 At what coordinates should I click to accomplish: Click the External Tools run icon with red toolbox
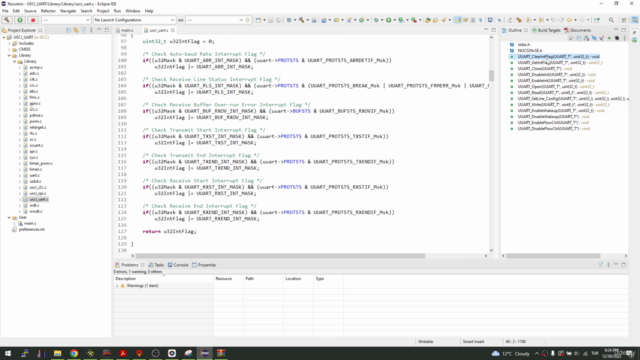tap(414, 20)
